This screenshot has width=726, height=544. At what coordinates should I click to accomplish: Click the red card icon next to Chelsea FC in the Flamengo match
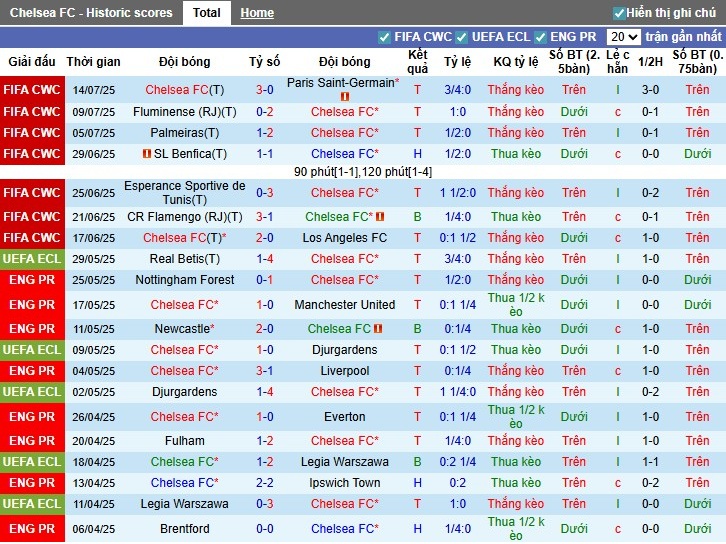coord(380,216)
